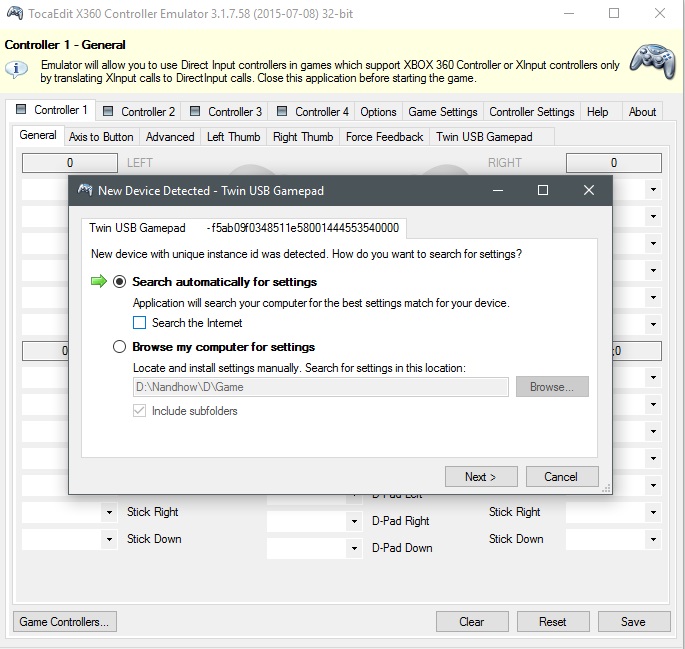Click Next > button in dialog
The image size is (685, 649).
481,476
